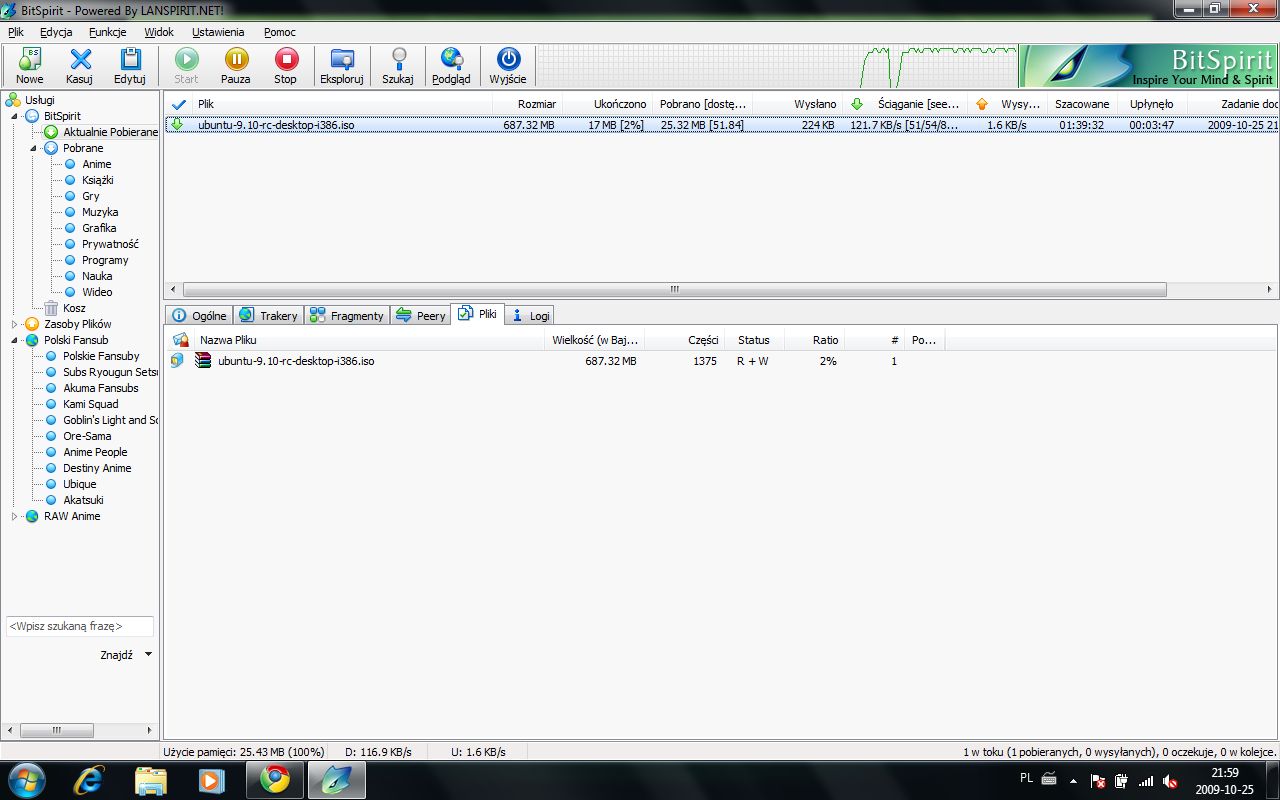Switch to the Fragmenty tab
Screen dimensions: 1280x800
tap(347, 315)
